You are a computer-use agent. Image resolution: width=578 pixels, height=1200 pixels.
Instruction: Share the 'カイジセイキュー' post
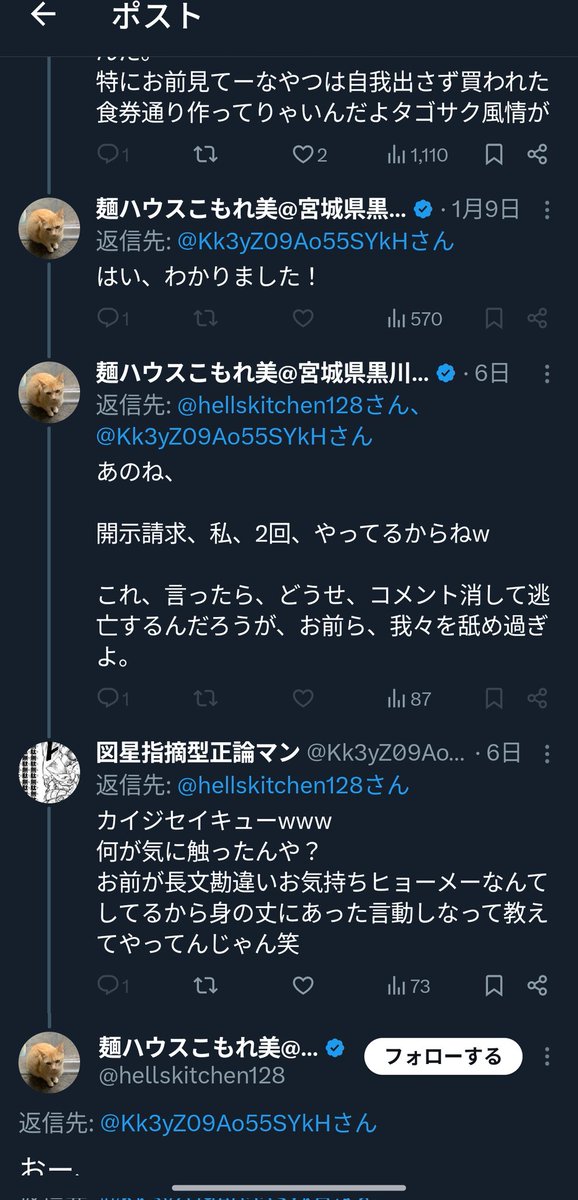tap(537, 986)
